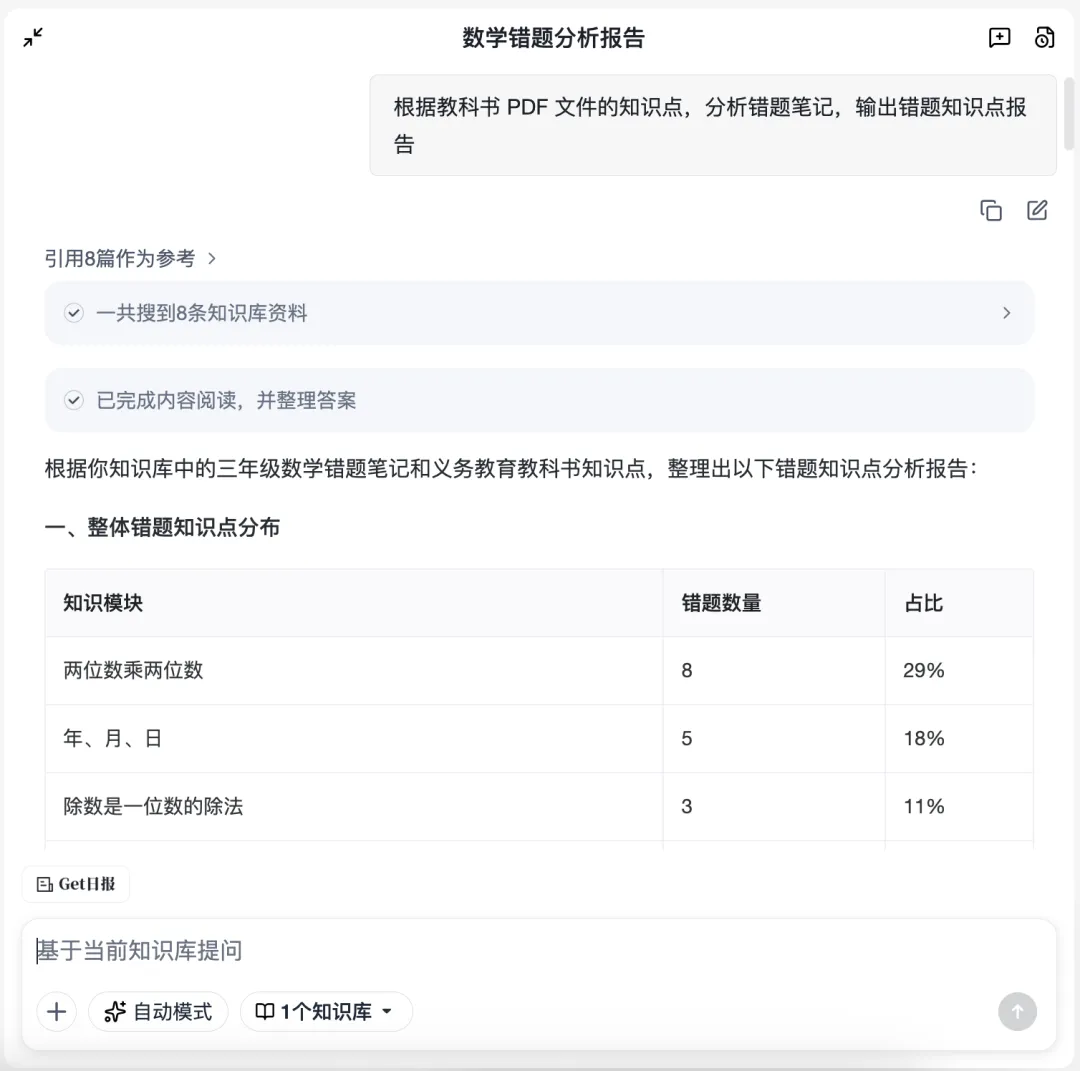Edit the question via the pencil icon
This screenshot has width=1080, height=1071.
1036,210
